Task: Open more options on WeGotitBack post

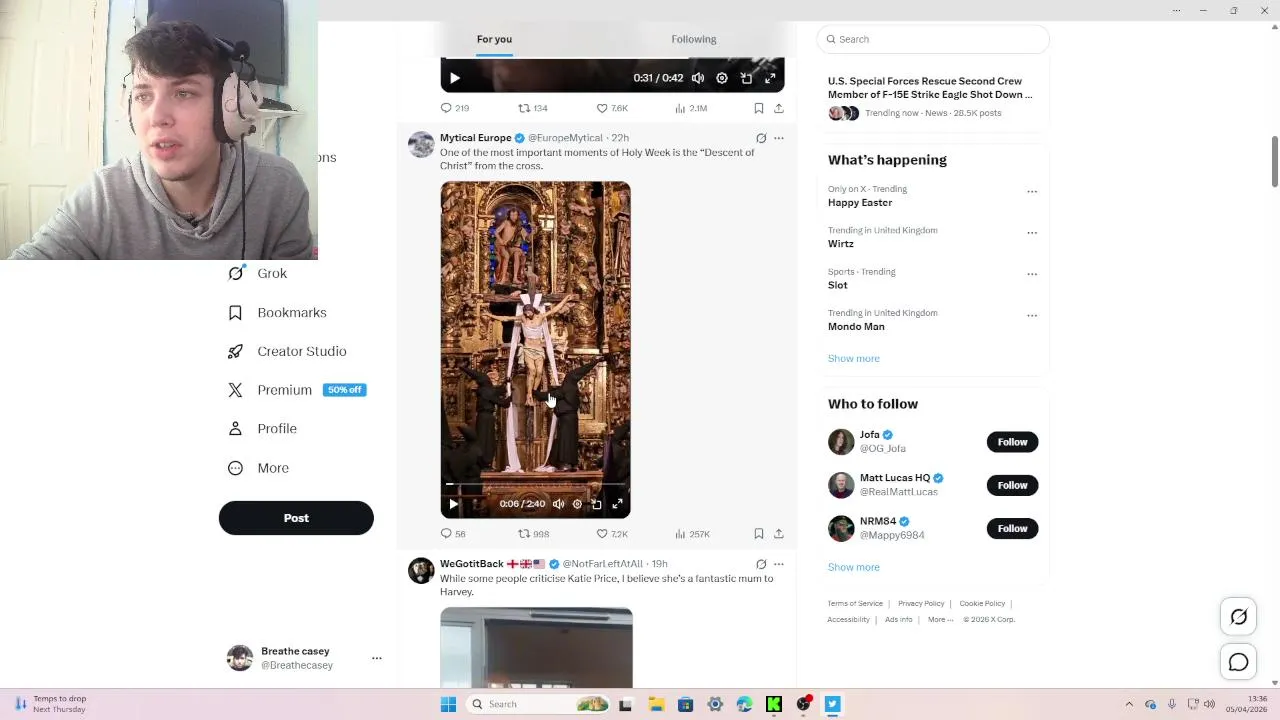Action: (x=779, y=564)
